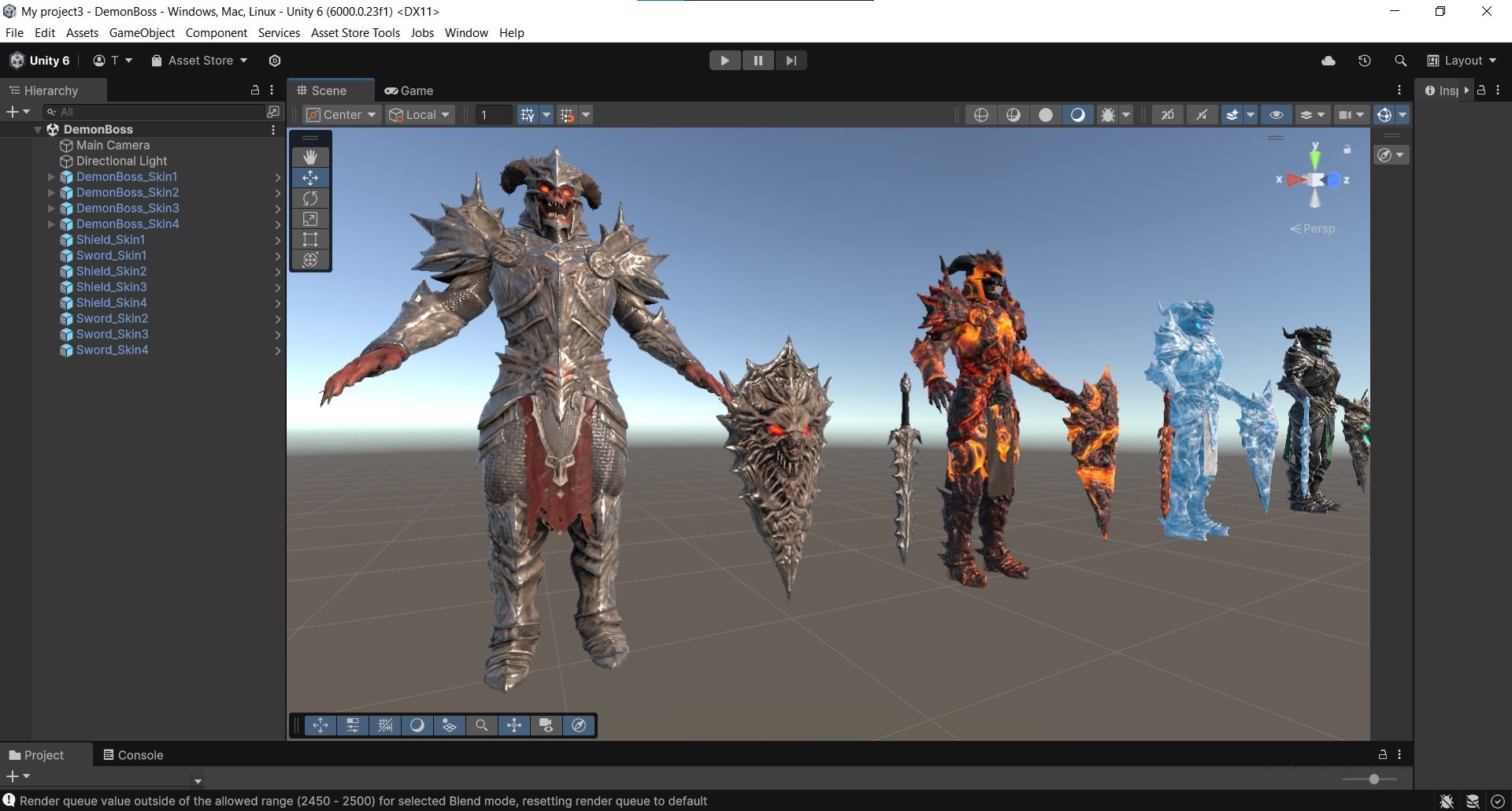Select the Scale tool

click(x=310, y=219)
